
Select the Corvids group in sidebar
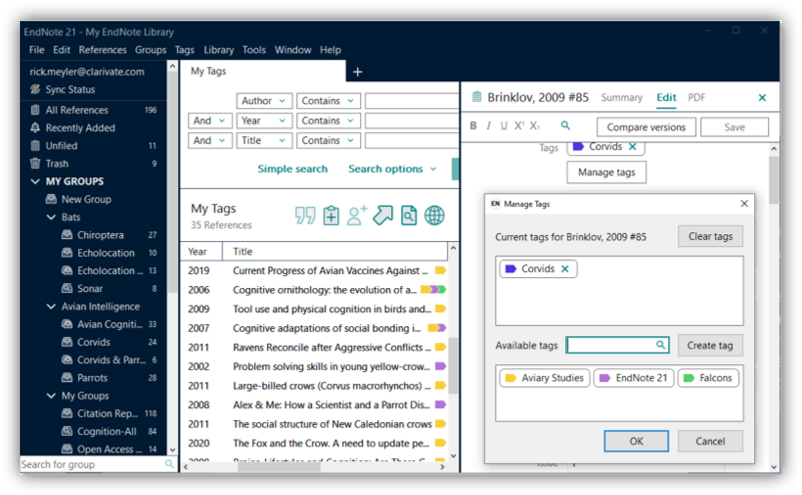[94, 342]
